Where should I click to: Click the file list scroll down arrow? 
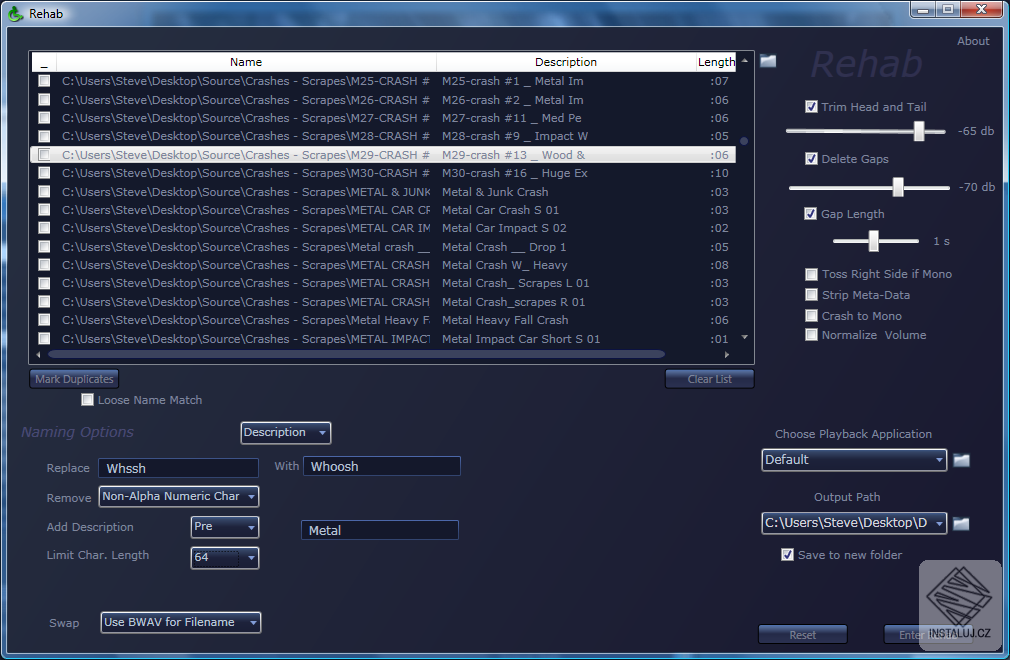(x=745, y=337)
